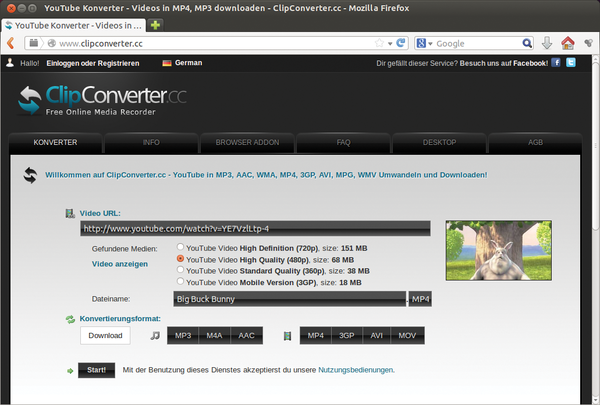
Task: Click the Start! button
Action: tap(96, 370)
